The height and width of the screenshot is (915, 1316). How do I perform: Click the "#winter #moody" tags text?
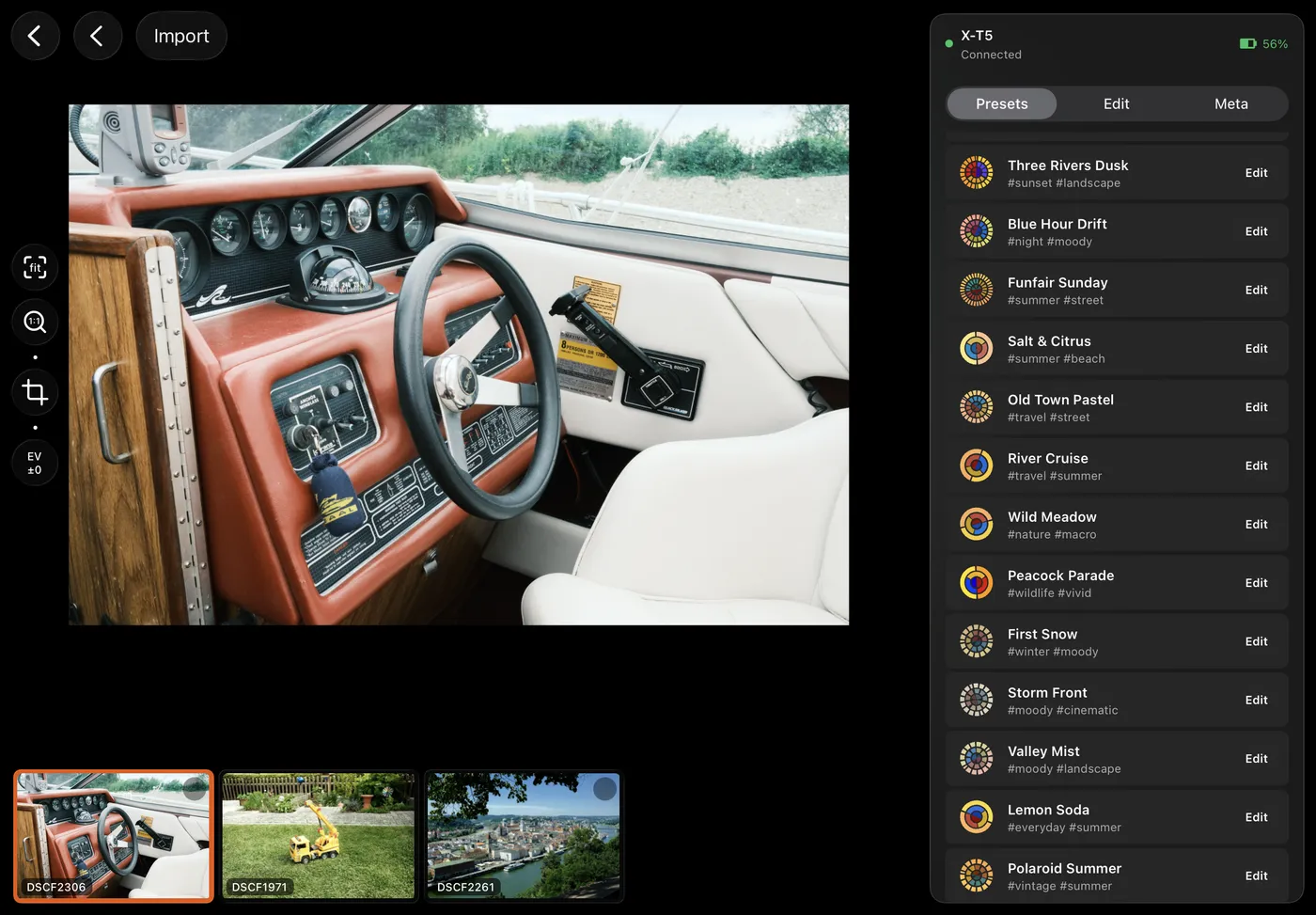click(x=1053, y=652)
